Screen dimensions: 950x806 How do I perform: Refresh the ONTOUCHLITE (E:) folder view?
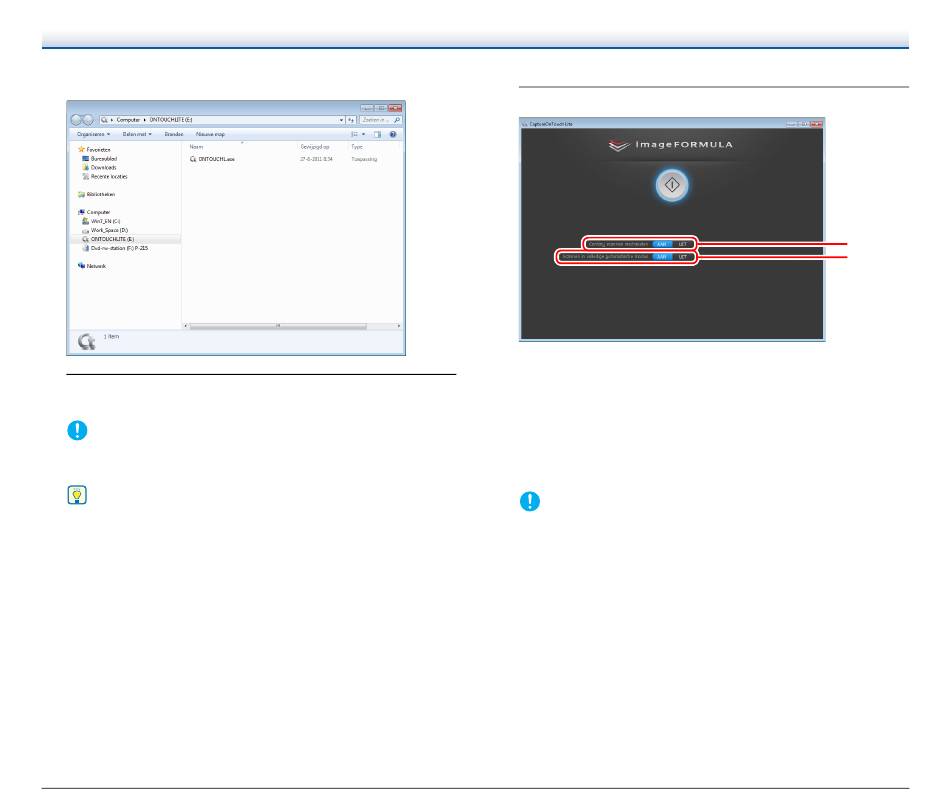click(351, 120)
